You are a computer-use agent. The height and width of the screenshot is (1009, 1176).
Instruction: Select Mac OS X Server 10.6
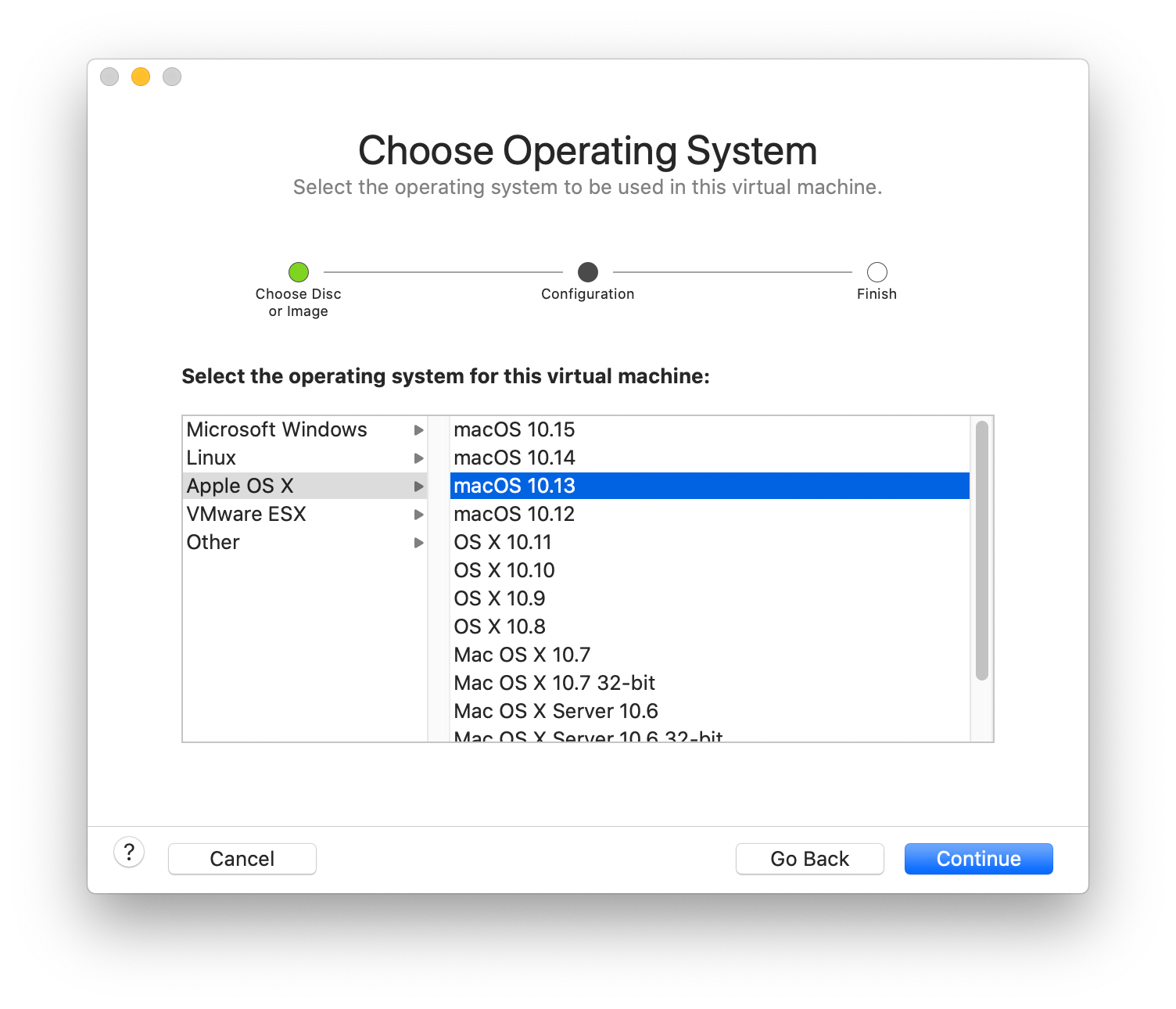pyautogui.click(x=556, y=711)
